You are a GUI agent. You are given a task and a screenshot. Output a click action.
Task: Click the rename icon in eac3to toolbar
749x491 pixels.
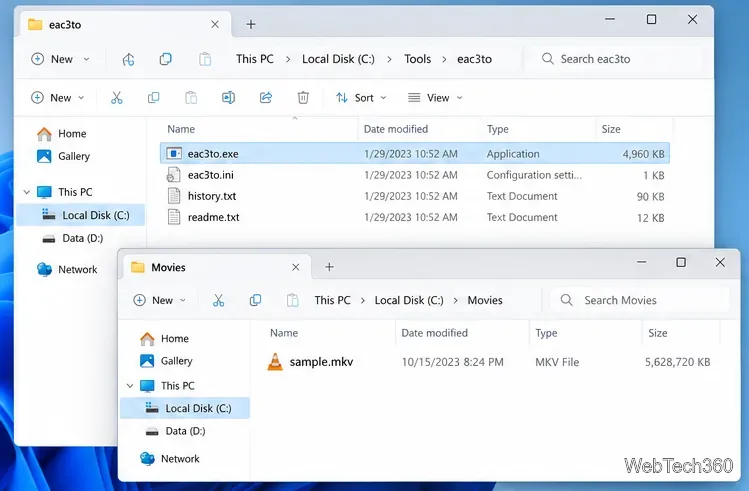click(x=228, y=98)
